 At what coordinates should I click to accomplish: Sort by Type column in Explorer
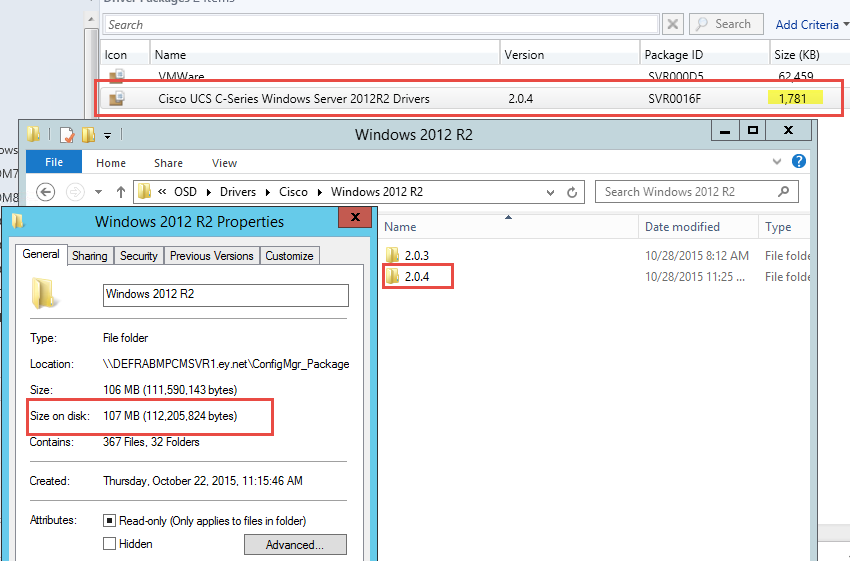pyautogui.click(x=784, y=227)
